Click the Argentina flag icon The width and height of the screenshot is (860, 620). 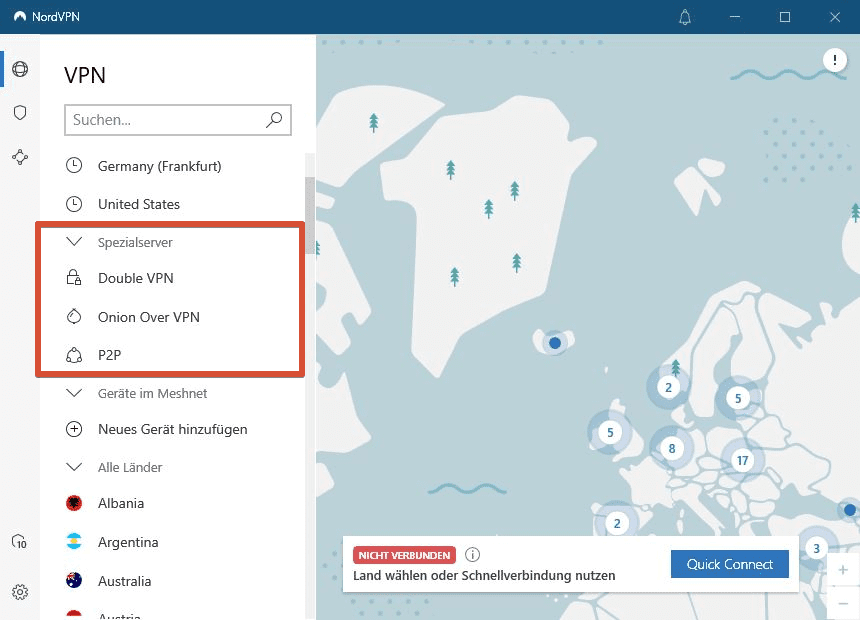coord(74,542)
